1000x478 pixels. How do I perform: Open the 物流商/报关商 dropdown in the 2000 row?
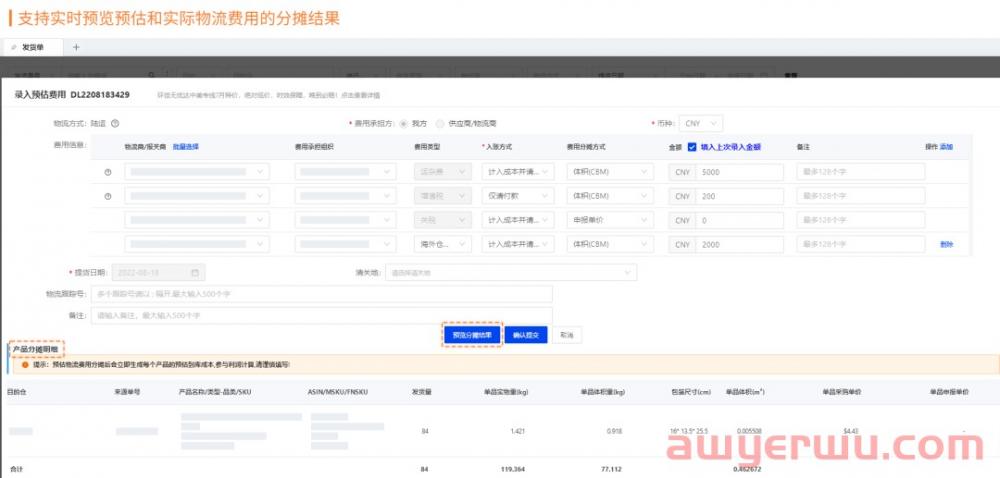pyautogui.click(x=197, y=244)
